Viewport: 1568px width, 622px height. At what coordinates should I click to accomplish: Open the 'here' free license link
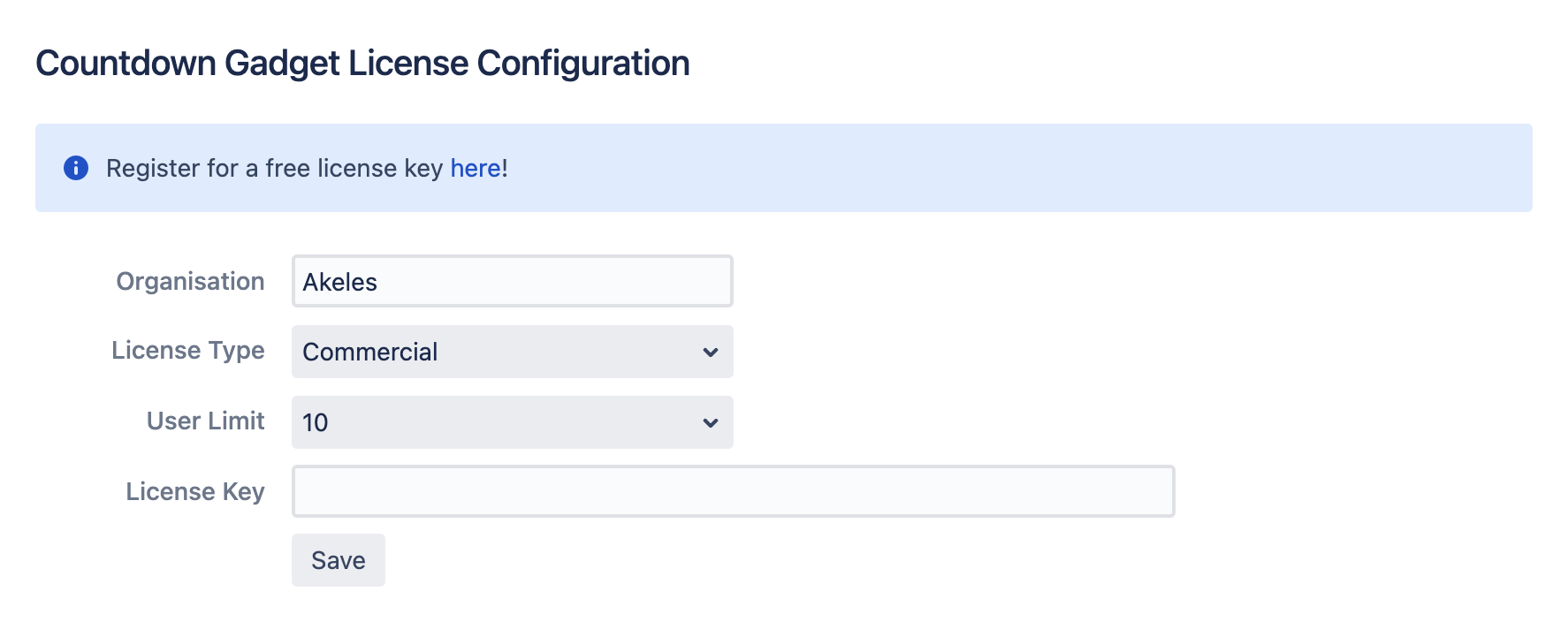[476, 168]
